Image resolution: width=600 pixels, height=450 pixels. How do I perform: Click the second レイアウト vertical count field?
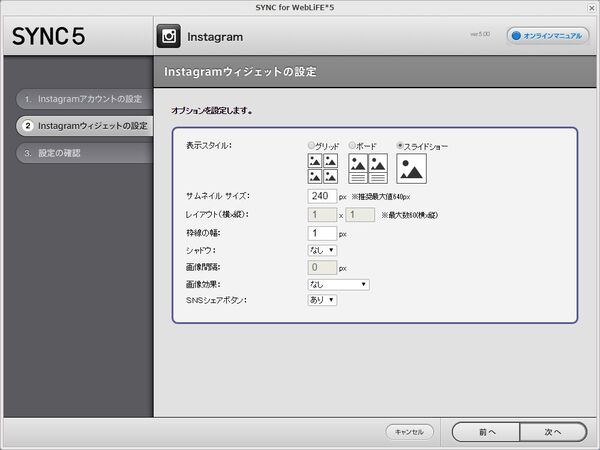pyautogui.click(x=360, y=215)
